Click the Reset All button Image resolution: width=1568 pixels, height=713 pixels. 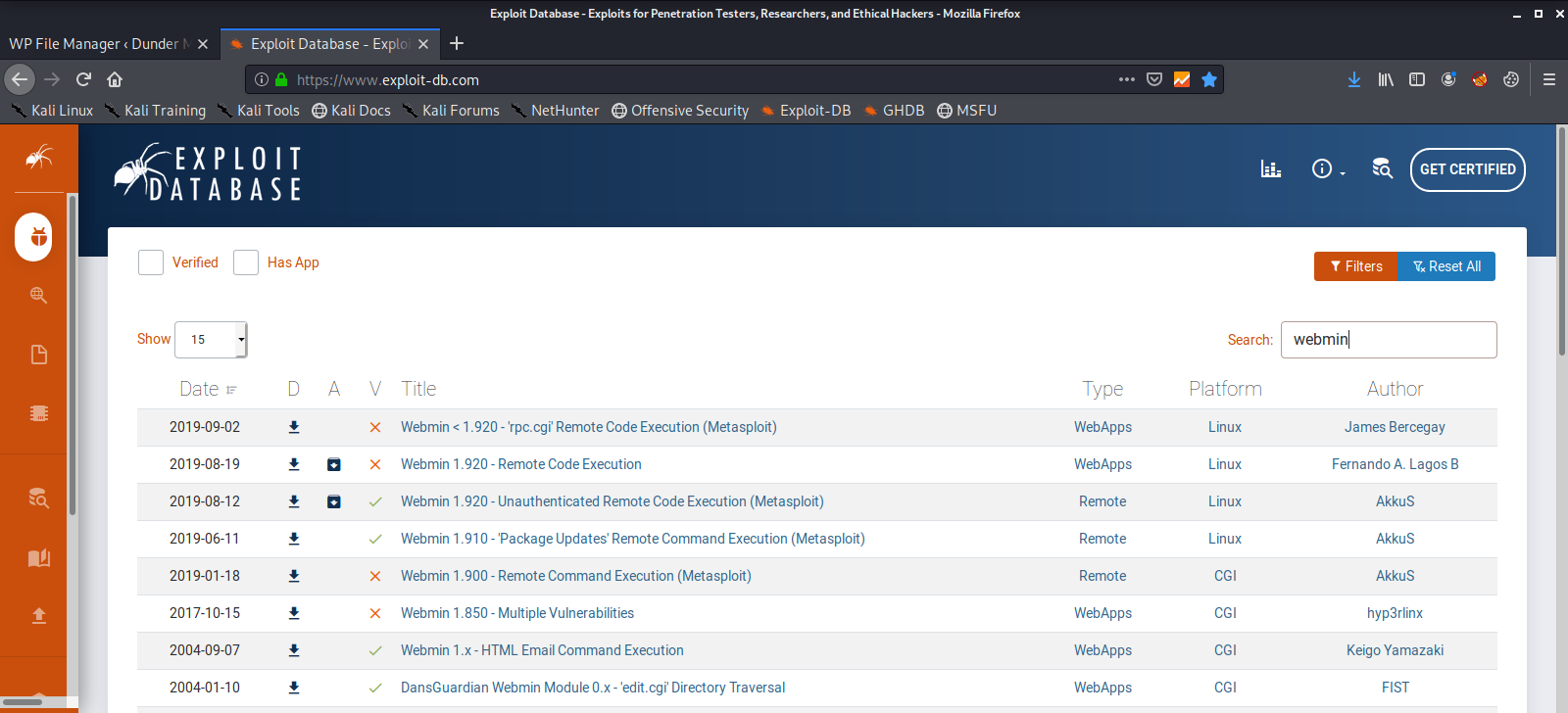[1446, 266]
